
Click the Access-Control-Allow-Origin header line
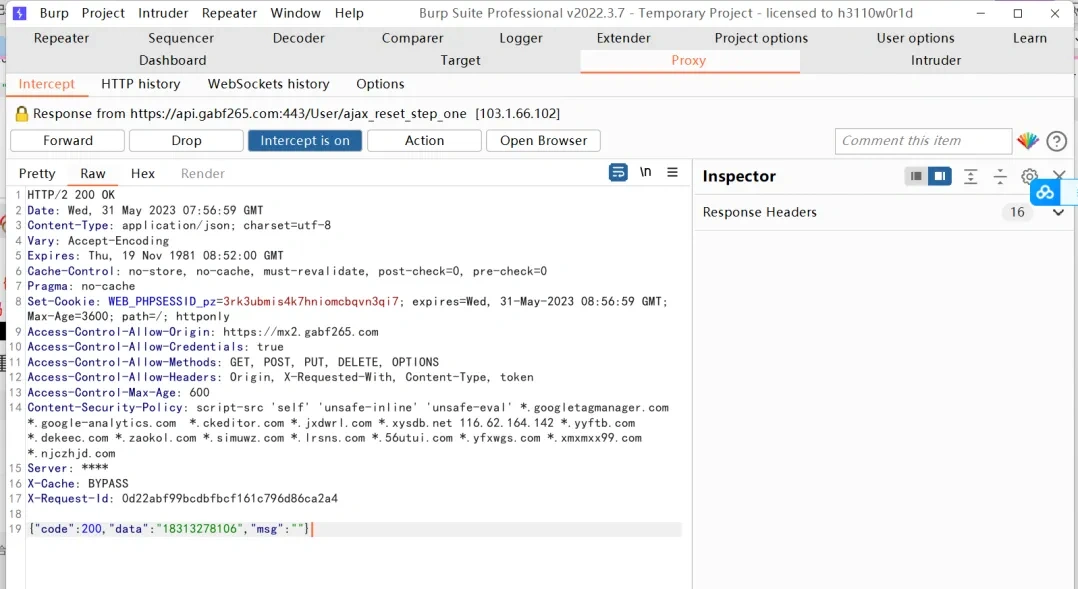(x=203, y=332)
